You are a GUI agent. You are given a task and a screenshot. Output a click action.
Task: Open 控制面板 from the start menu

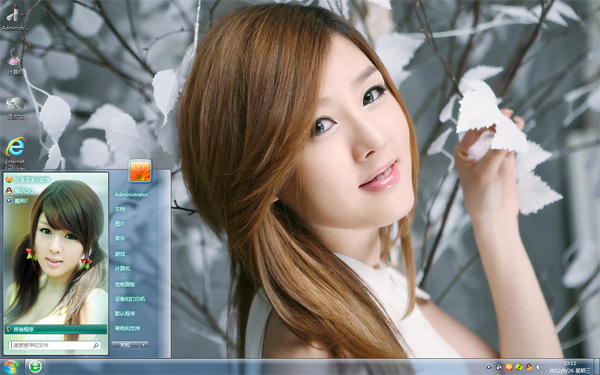tap(125, 284)
